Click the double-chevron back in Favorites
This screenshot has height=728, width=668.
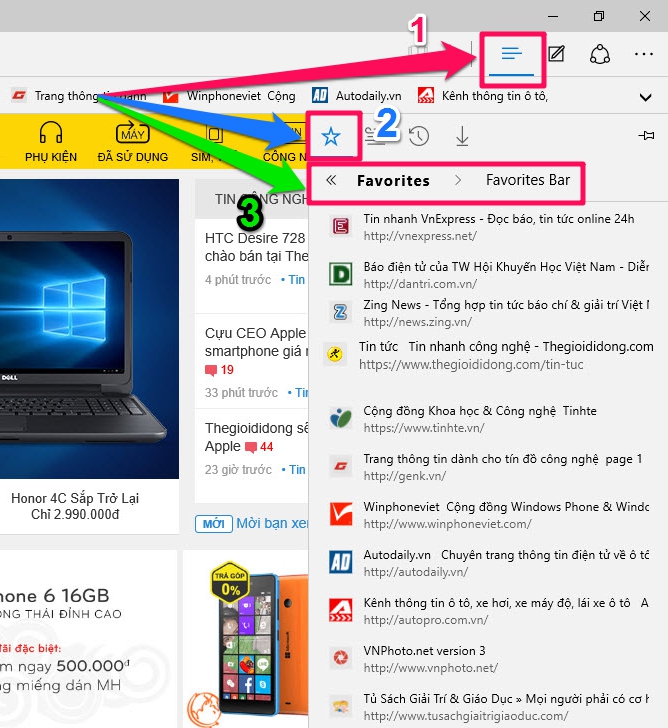pyautogui.click(x=331, y=180)
